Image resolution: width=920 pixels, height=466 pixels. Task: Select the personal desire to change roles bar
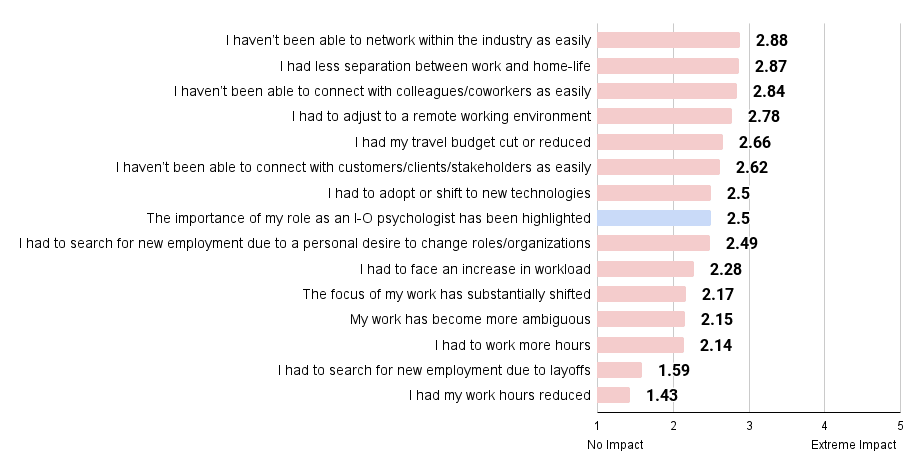654,243
